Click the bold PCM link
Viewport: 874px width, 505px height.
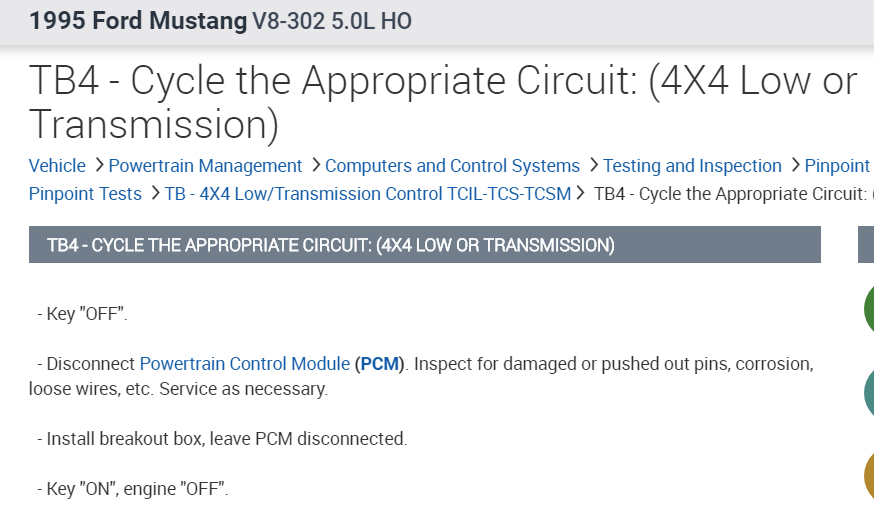pyautogui.click(x=380, y=364)
